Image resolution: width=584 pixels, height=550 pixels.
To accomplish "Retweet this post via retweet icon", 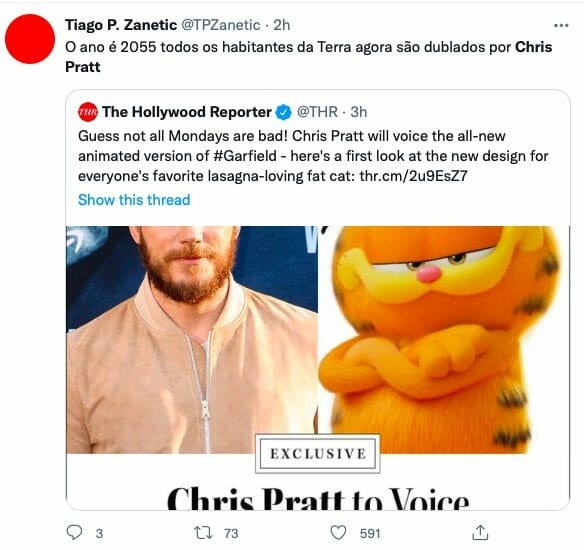I will (203, 533).
